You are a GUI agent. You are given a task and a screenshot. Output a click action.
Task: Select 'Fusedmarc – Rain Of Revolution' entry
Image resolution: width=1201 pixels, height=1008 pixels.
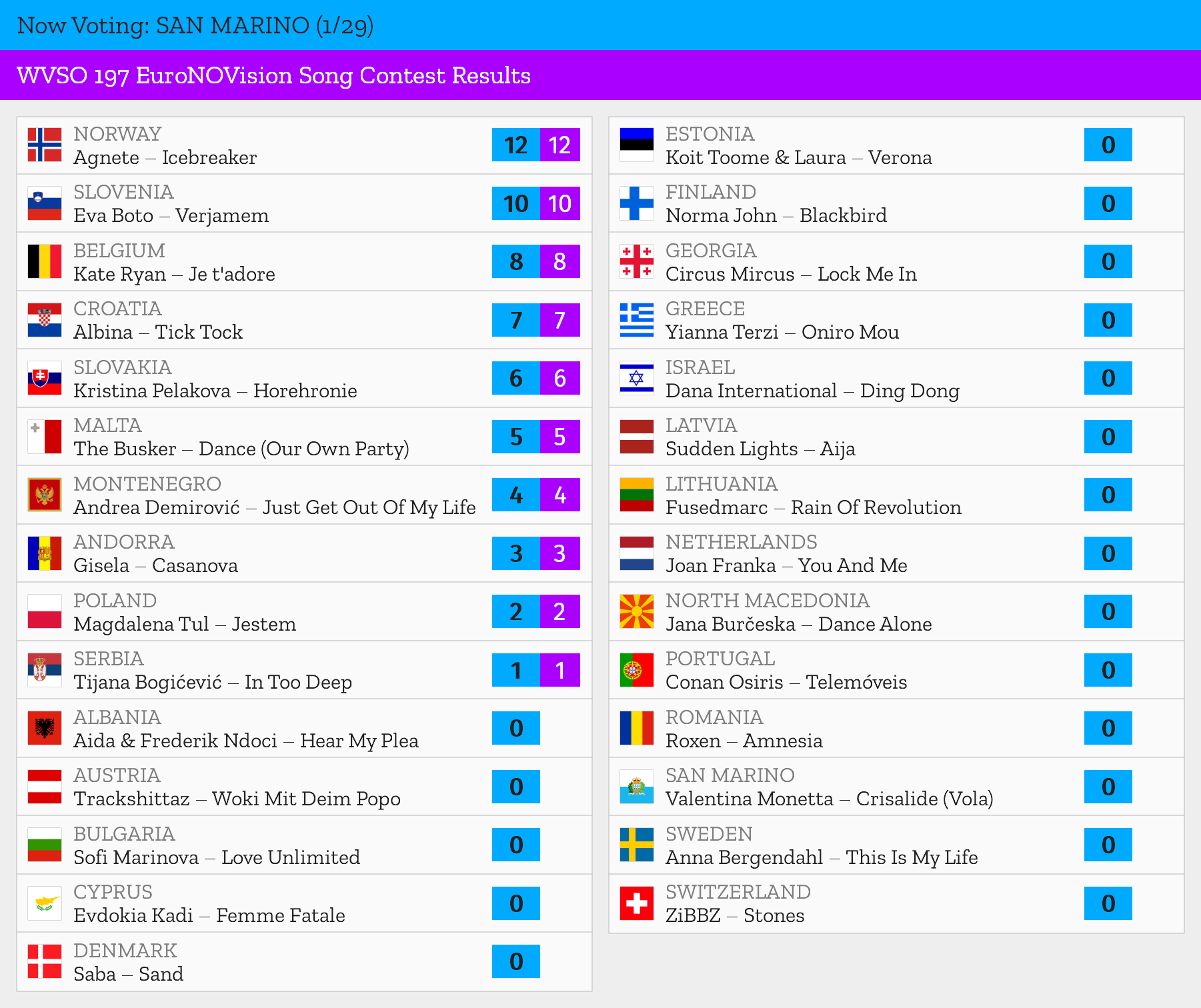pos(814,508)
